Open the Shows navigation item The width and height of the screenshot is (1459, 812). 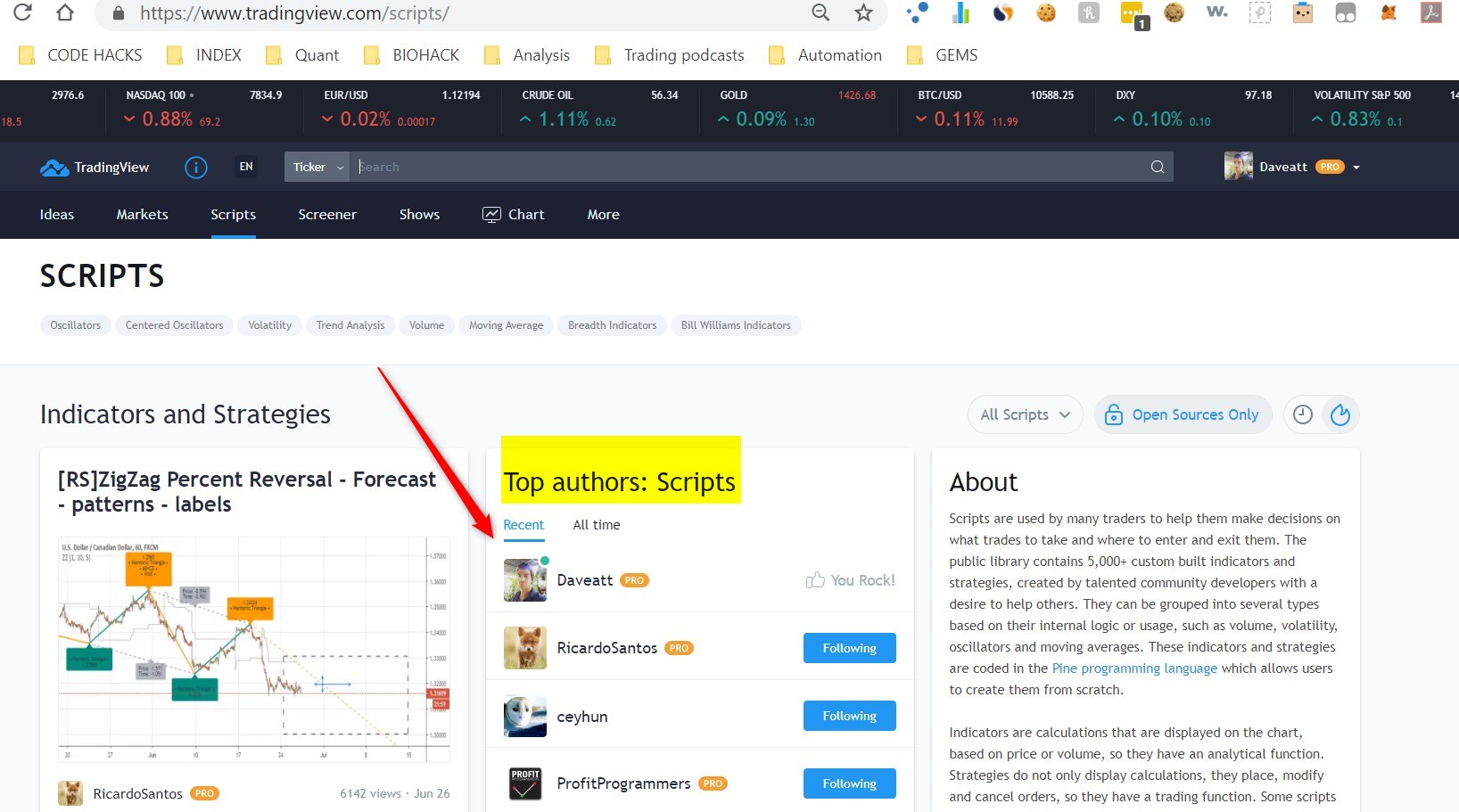(420, 215)
